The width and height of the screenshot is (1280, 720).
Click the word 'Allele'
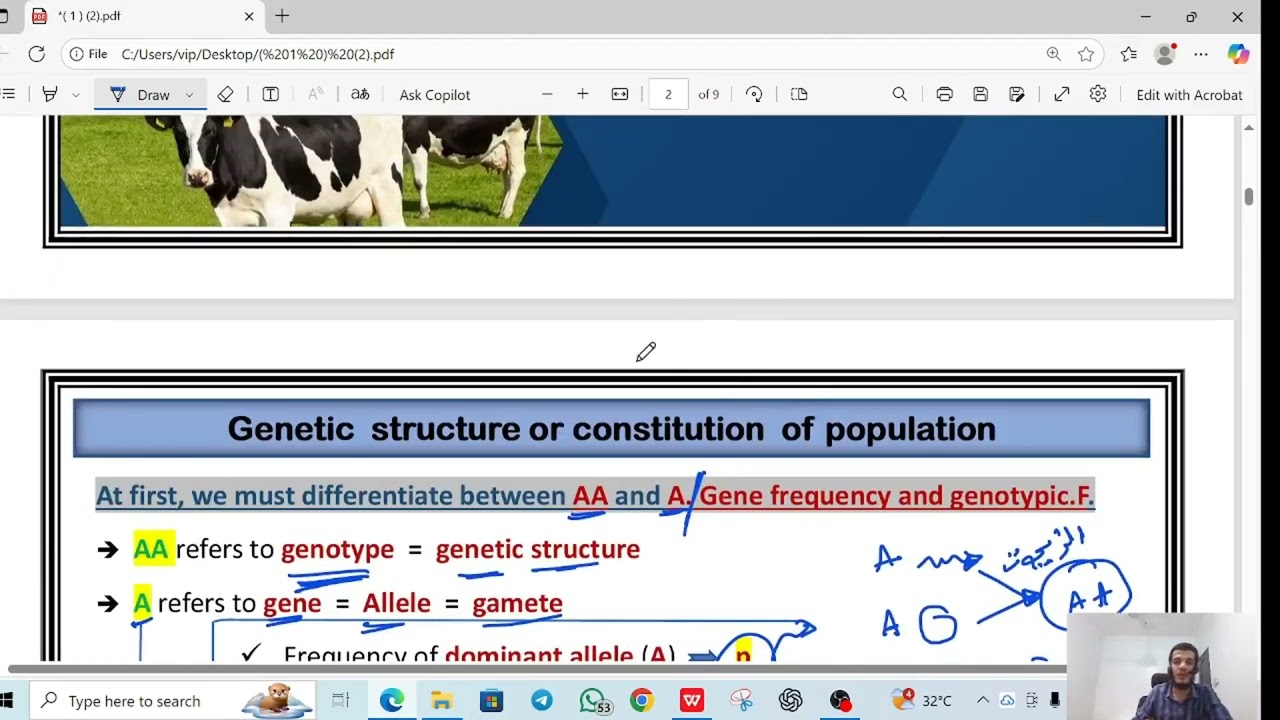click(396, 603)
